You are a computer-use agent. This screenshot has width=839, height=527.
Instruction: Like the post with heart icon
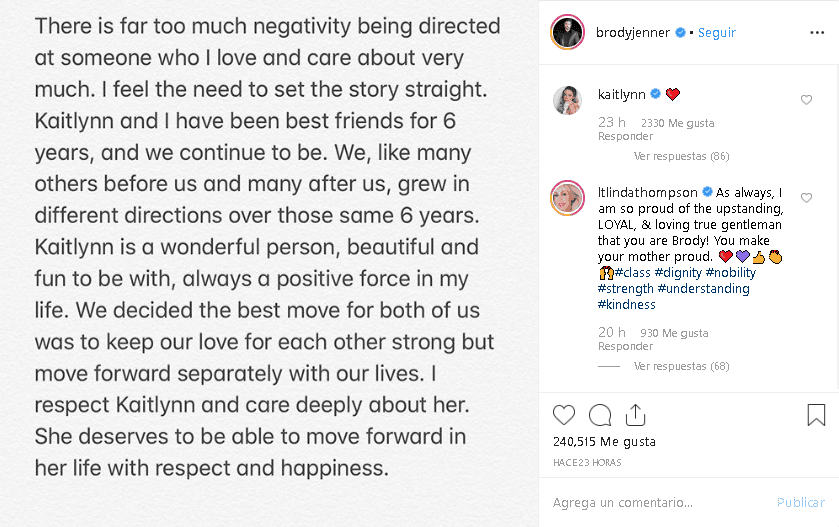click(x=564, y=415)
